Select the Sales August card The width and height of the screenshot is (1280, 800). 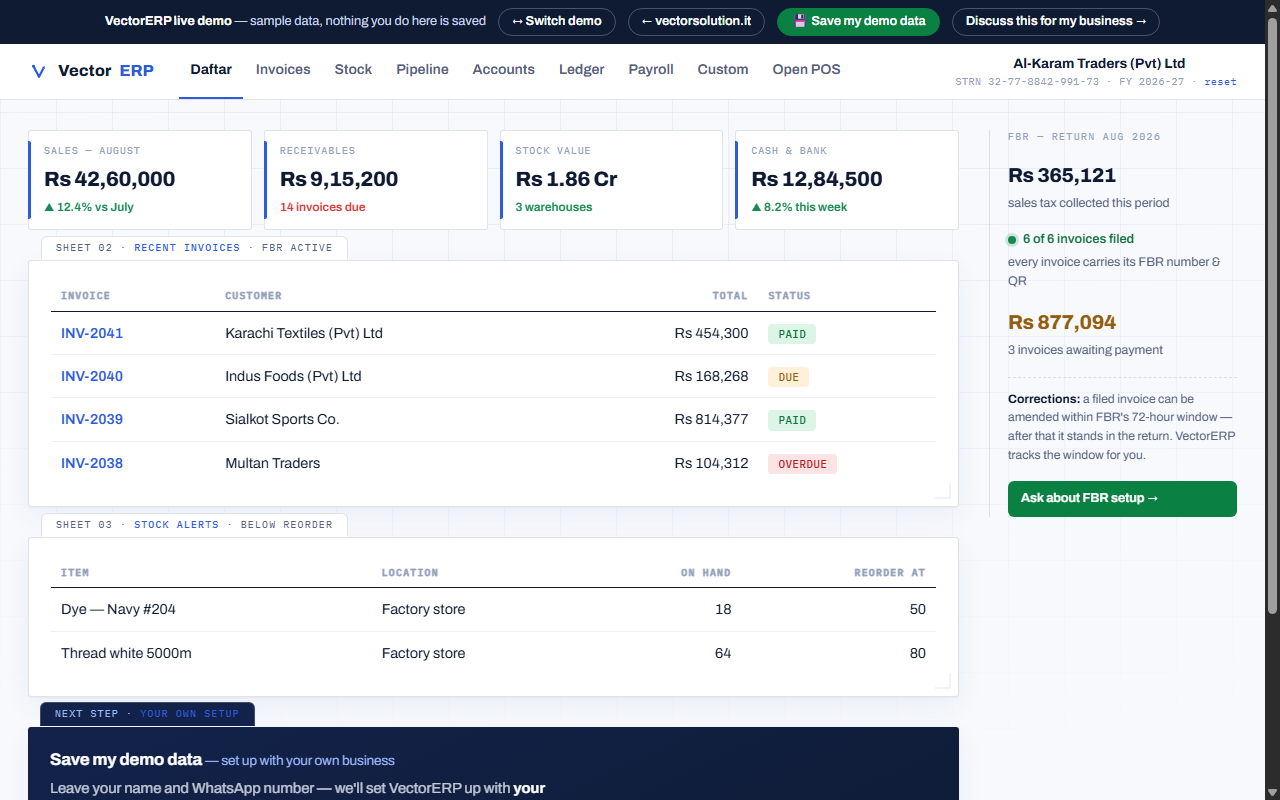click(x=140, y=180)
